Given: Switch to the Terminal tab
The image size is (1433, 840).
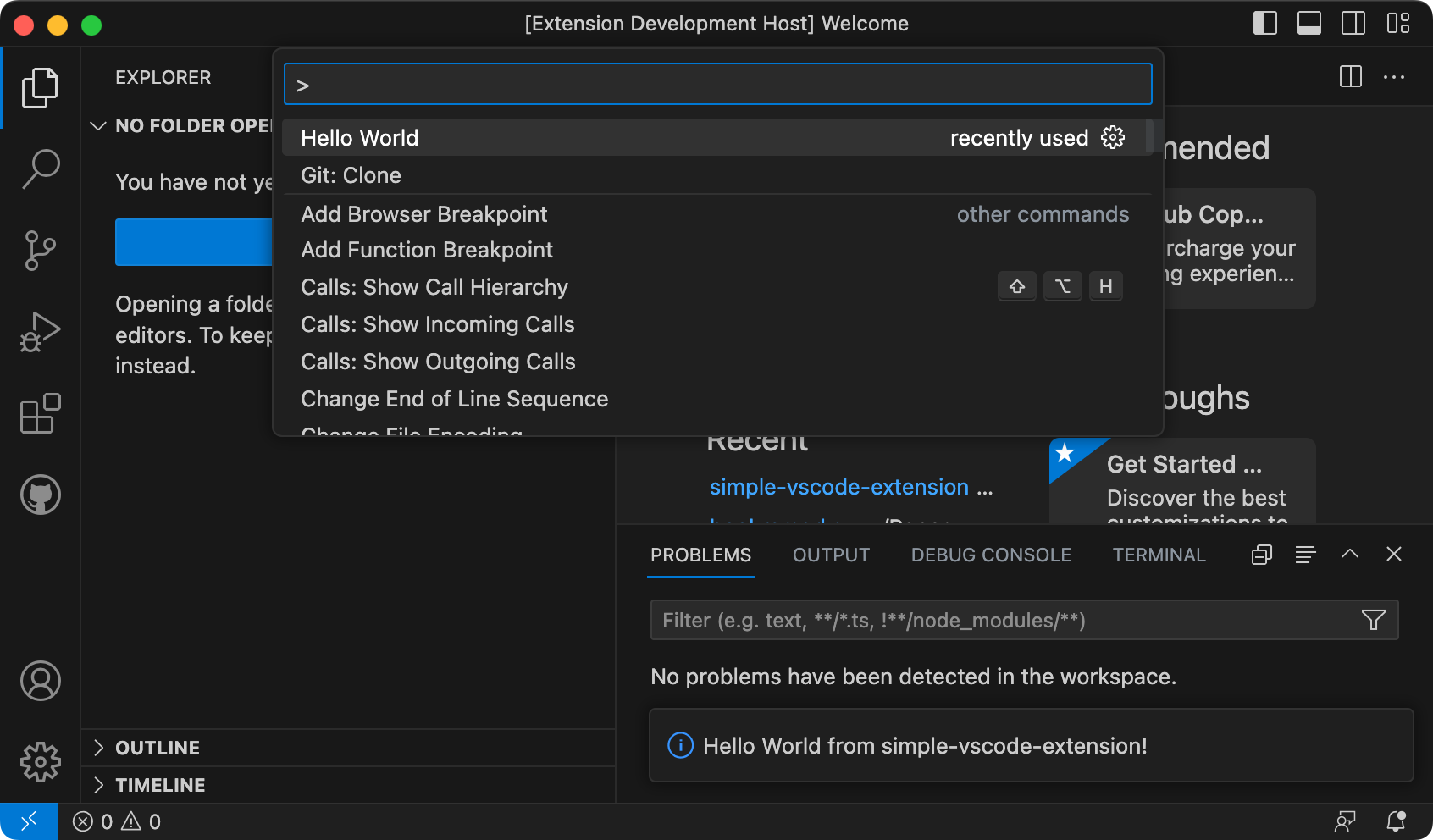Looking at the screenshot, I should [1159, 555].
